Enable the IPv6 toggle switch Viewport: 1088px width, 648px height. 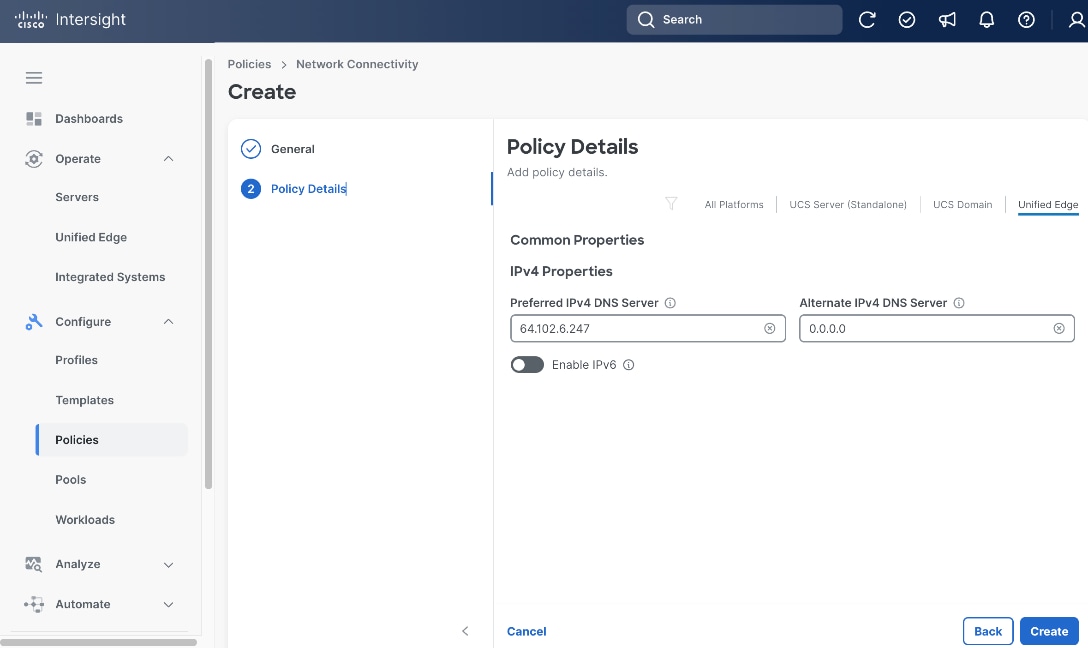[527, 365]
